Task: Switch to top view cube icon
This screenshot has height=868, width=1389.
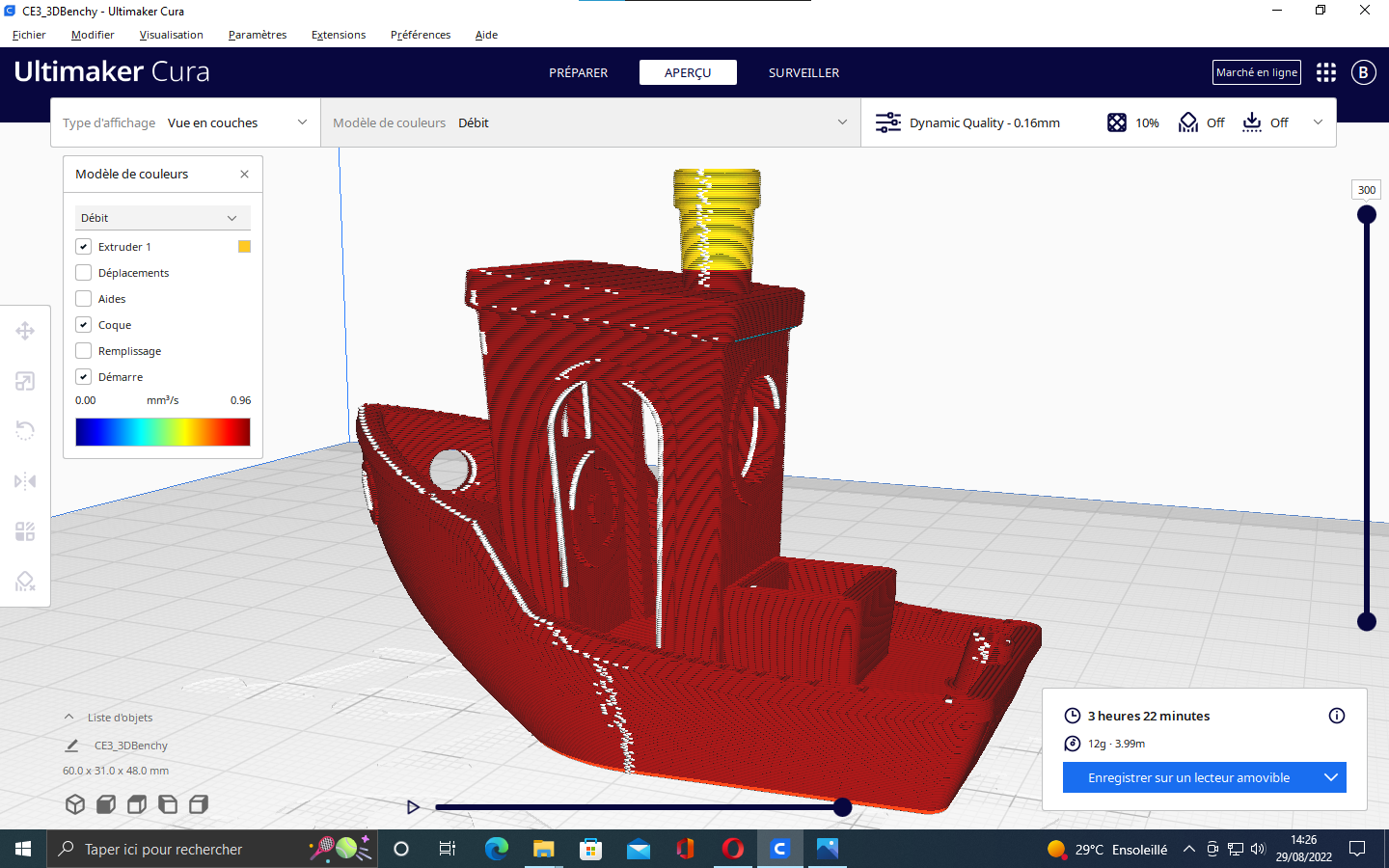Action: [x=137, y=804]
